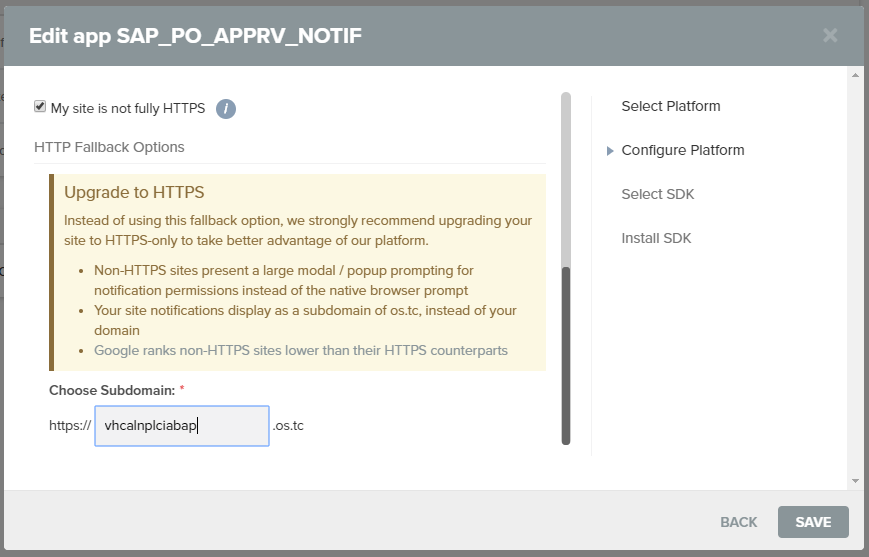
Task: Click the form's inner scrollbar thumb
Action: pos(566,354)
